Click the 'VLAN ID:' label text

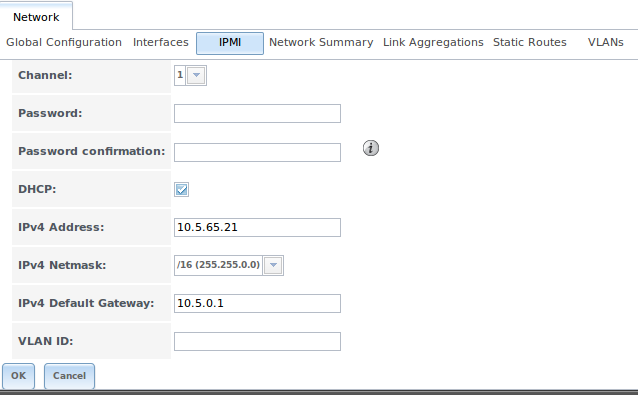[46, 341]
